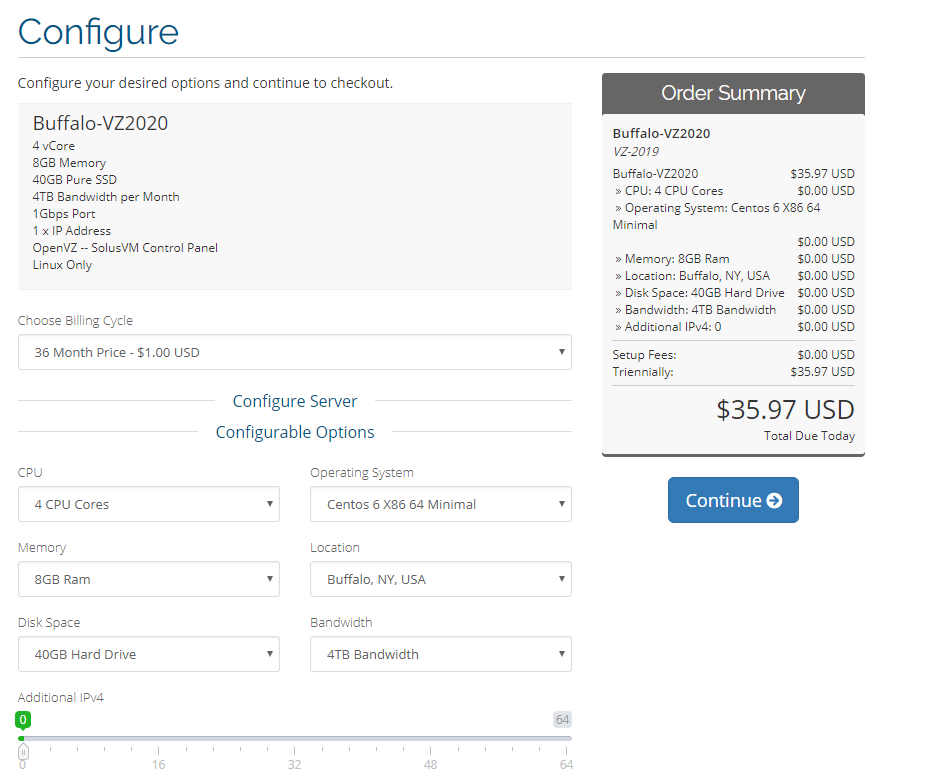
Task: Click the grey 64 maximum value badge
Action: [x=562, y=720]
